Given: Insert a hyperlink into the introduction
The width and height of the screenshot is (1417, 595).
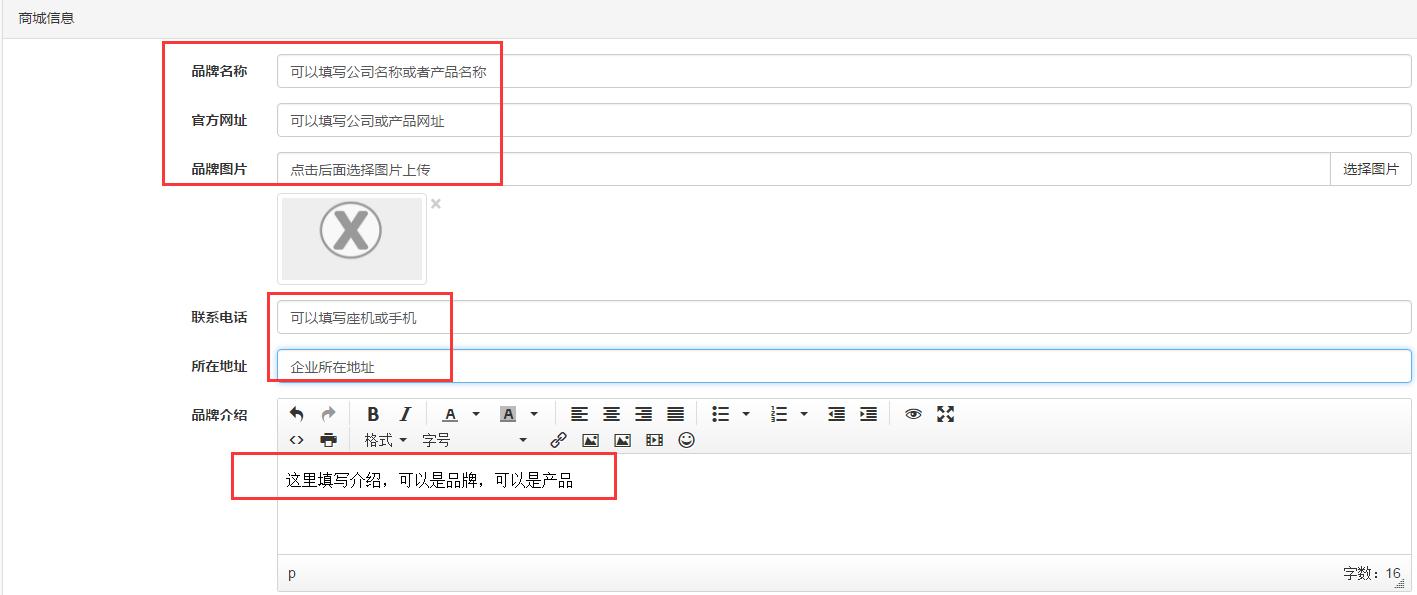Looking at the screenshot, I should (557, 441).
